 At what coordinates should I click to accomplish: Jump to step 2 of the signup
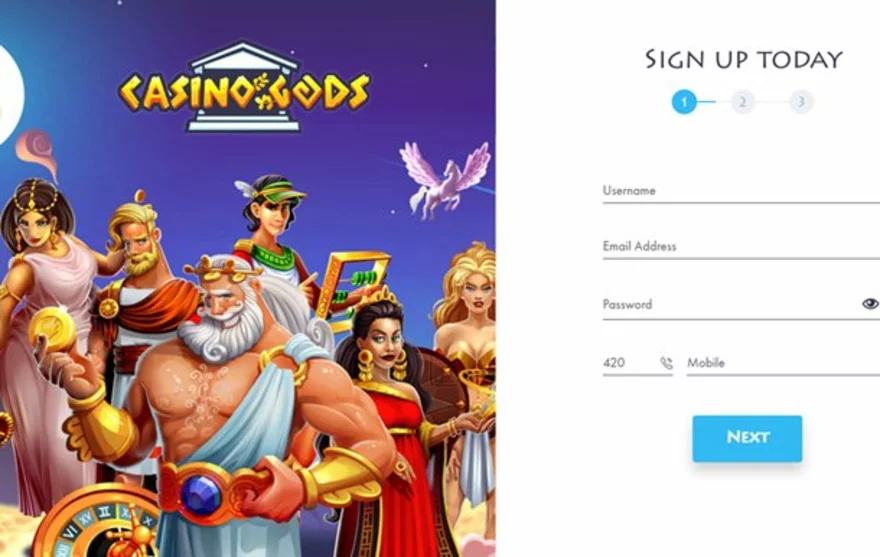coord(742,102)
